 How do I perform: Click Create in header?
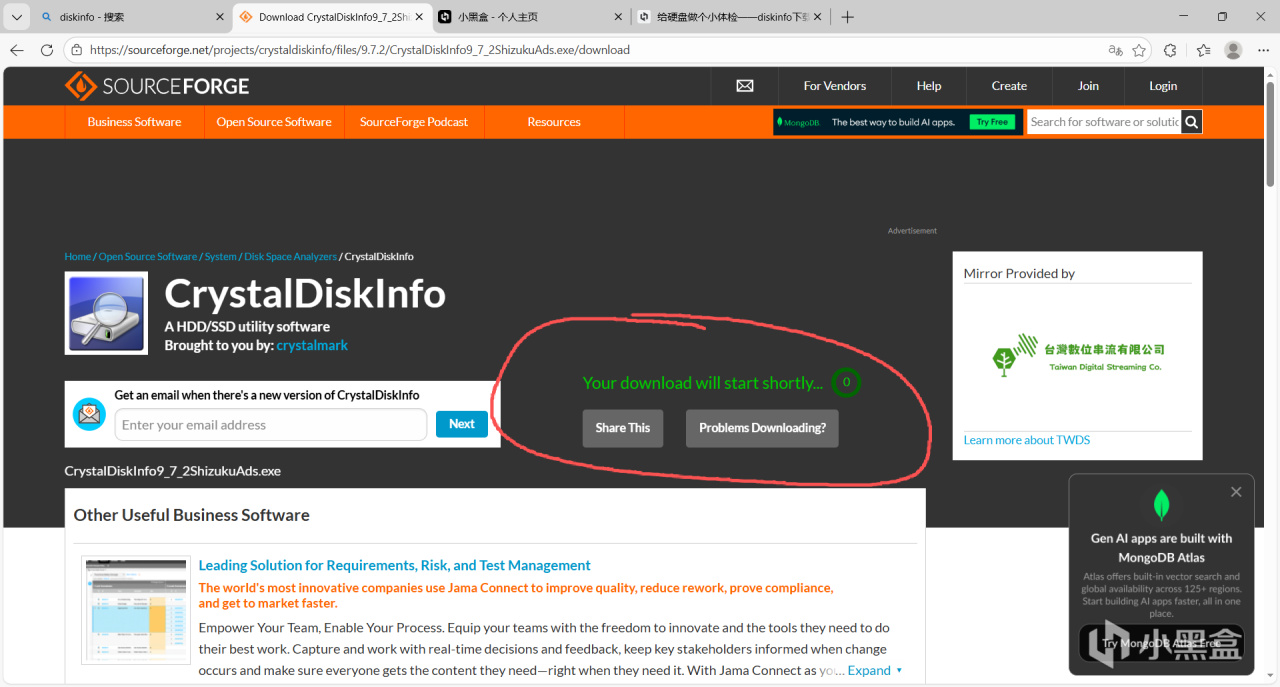tap(1009, 86)
